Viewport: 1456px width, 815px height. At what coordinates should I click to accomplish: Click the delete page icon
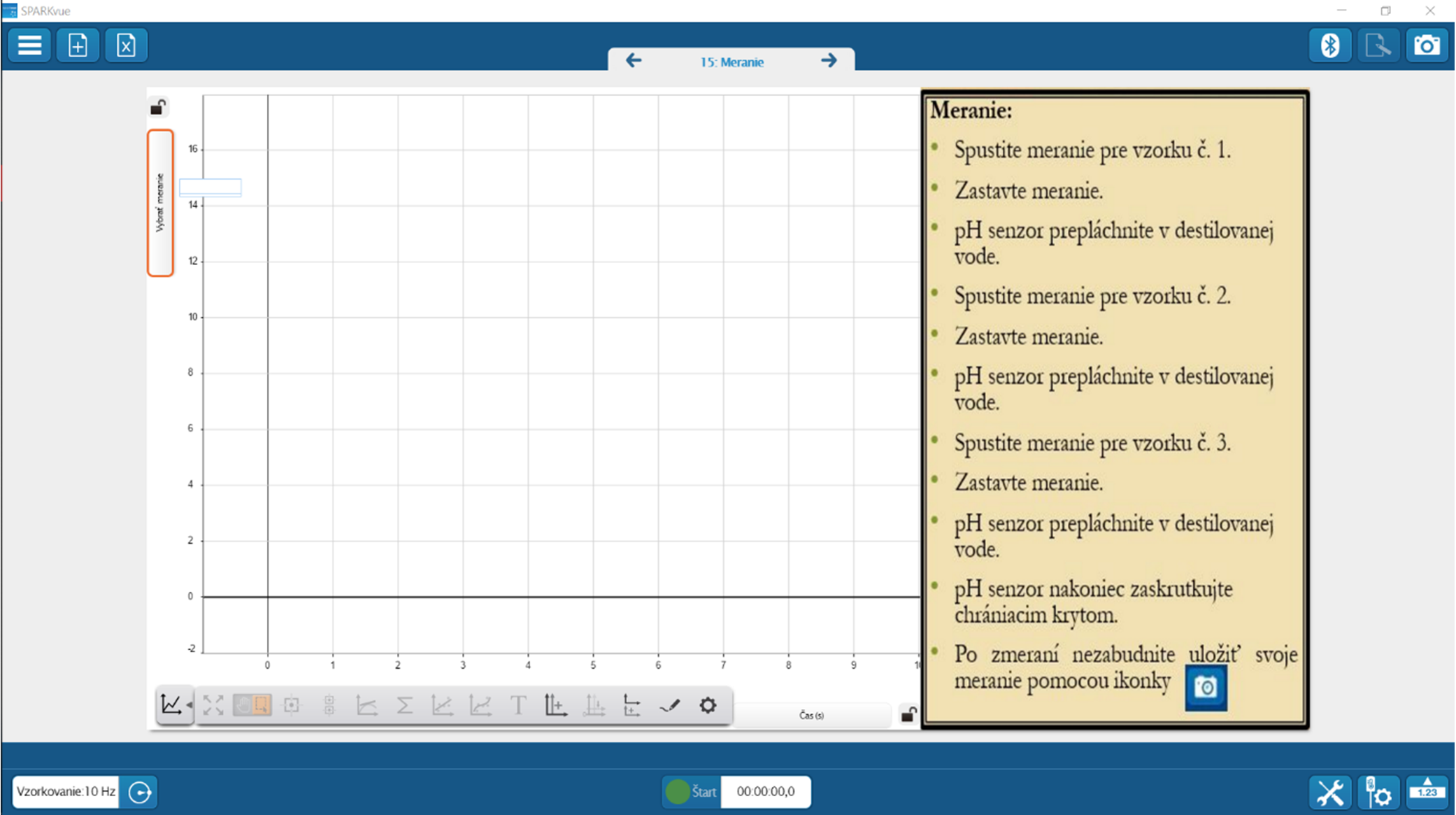(126, 45)
